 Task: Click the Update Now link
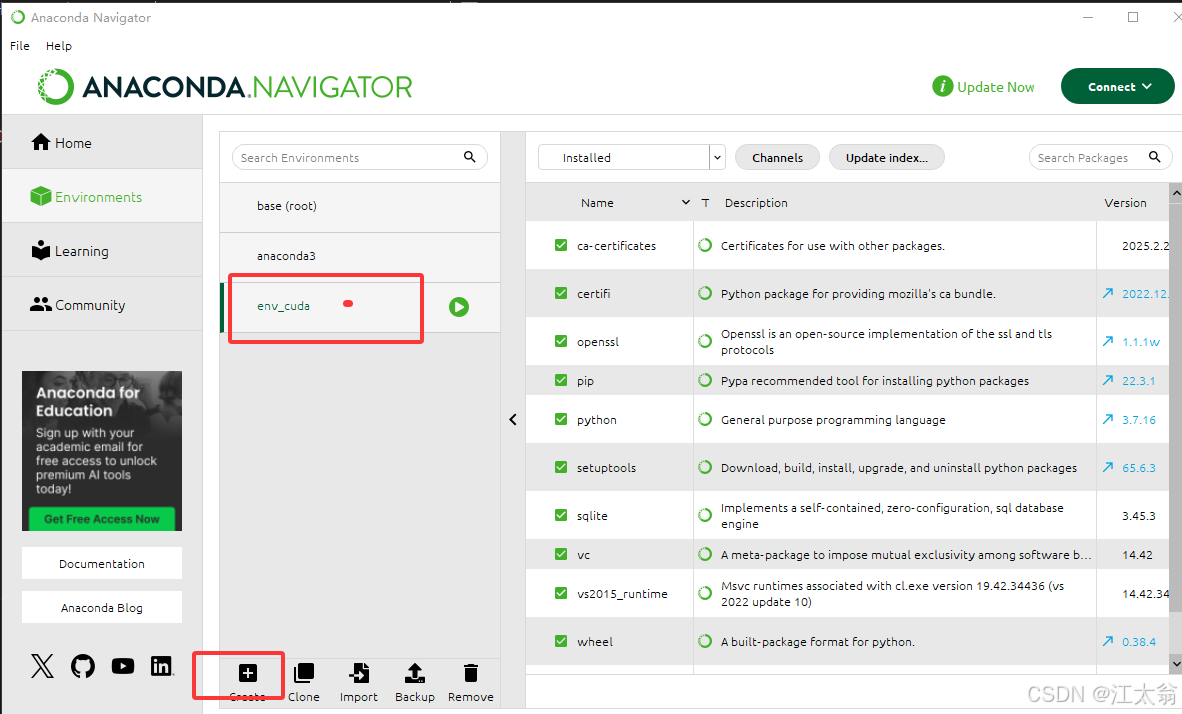pyautogui.click(x=995, y=87)
